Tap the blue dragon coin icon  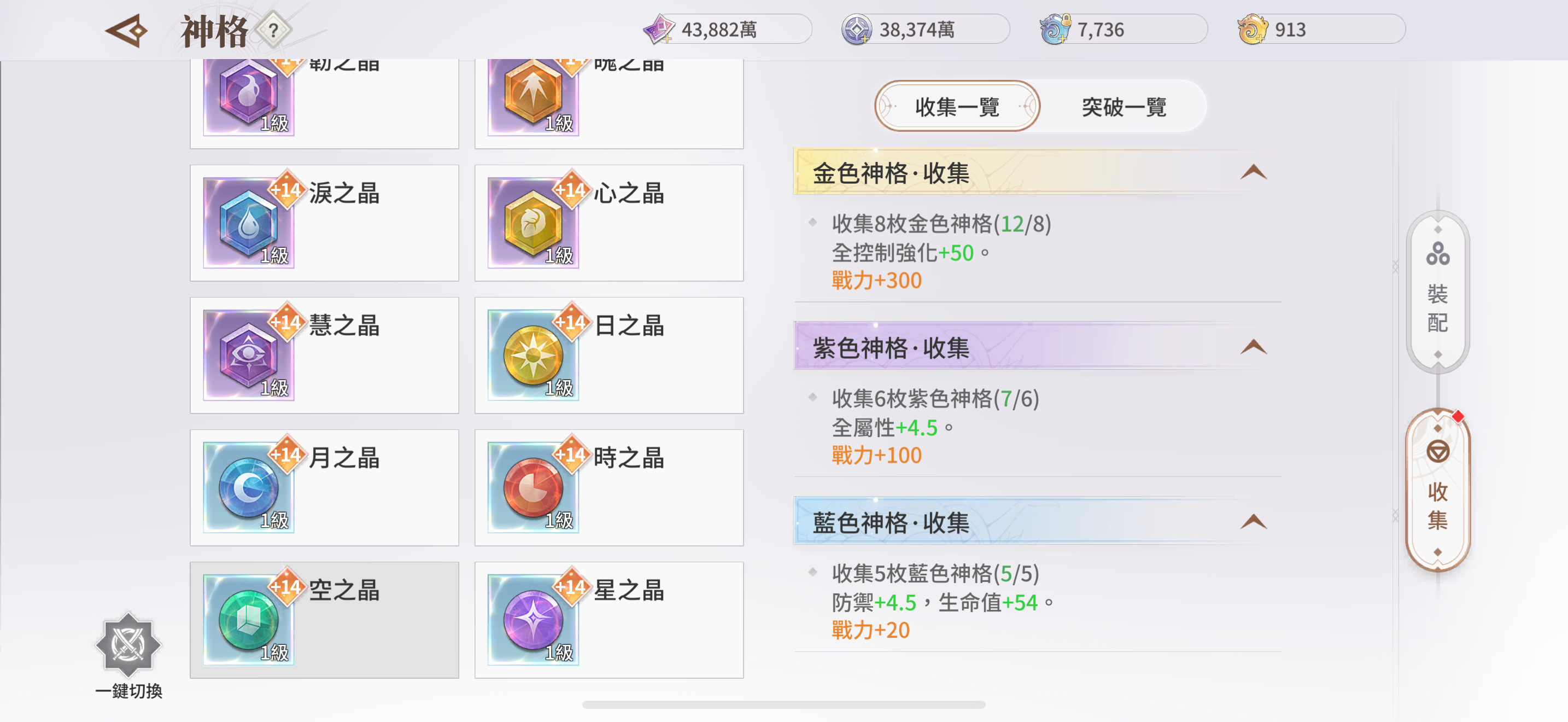1054,29
